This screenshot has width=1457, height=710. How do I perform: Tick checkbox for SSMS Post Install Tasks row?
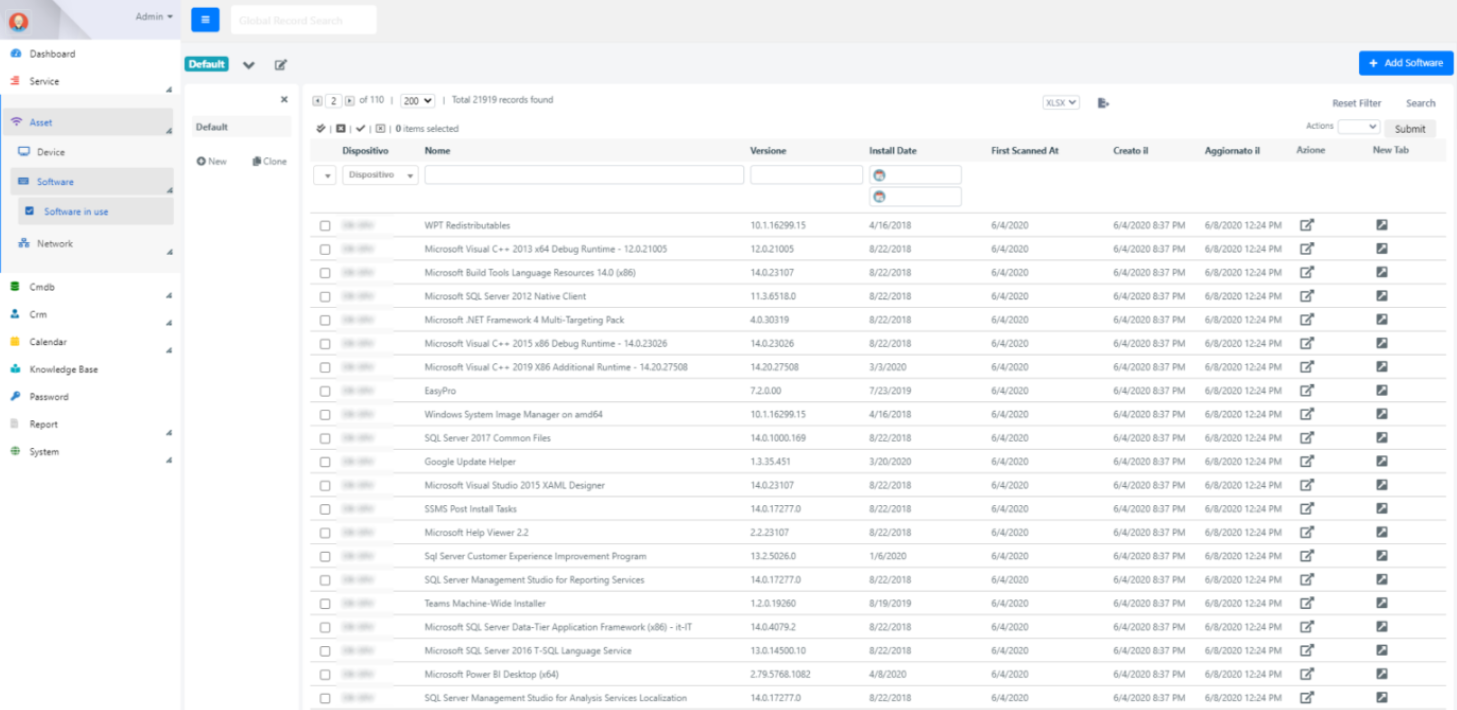click(325, 509)
